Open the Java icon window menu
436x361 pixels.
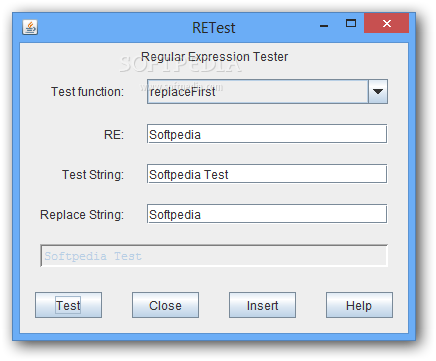pyautogui.click(x=30, y=27)
